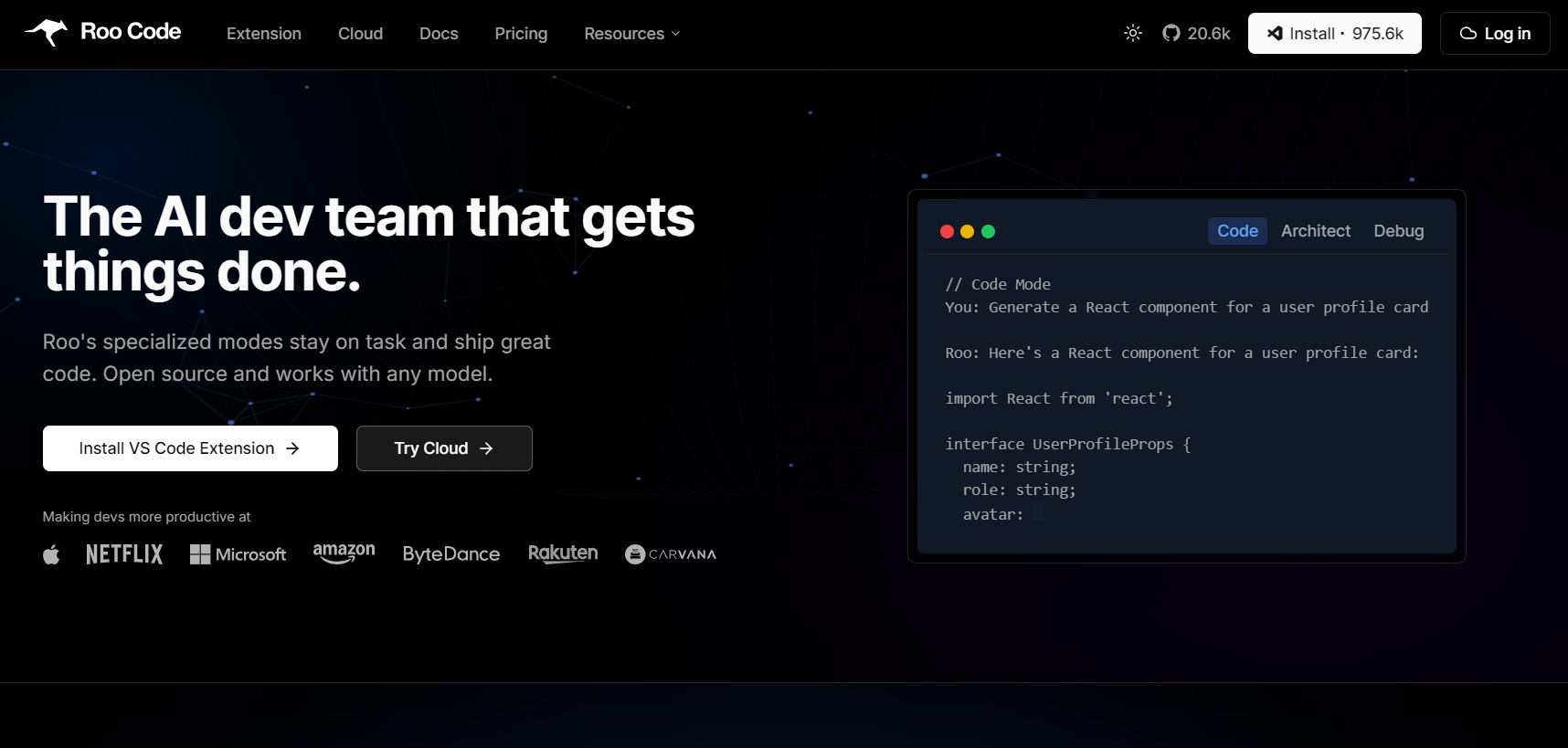
Task: Open the GitHub repository star count link
Action: pos(1196,34)
